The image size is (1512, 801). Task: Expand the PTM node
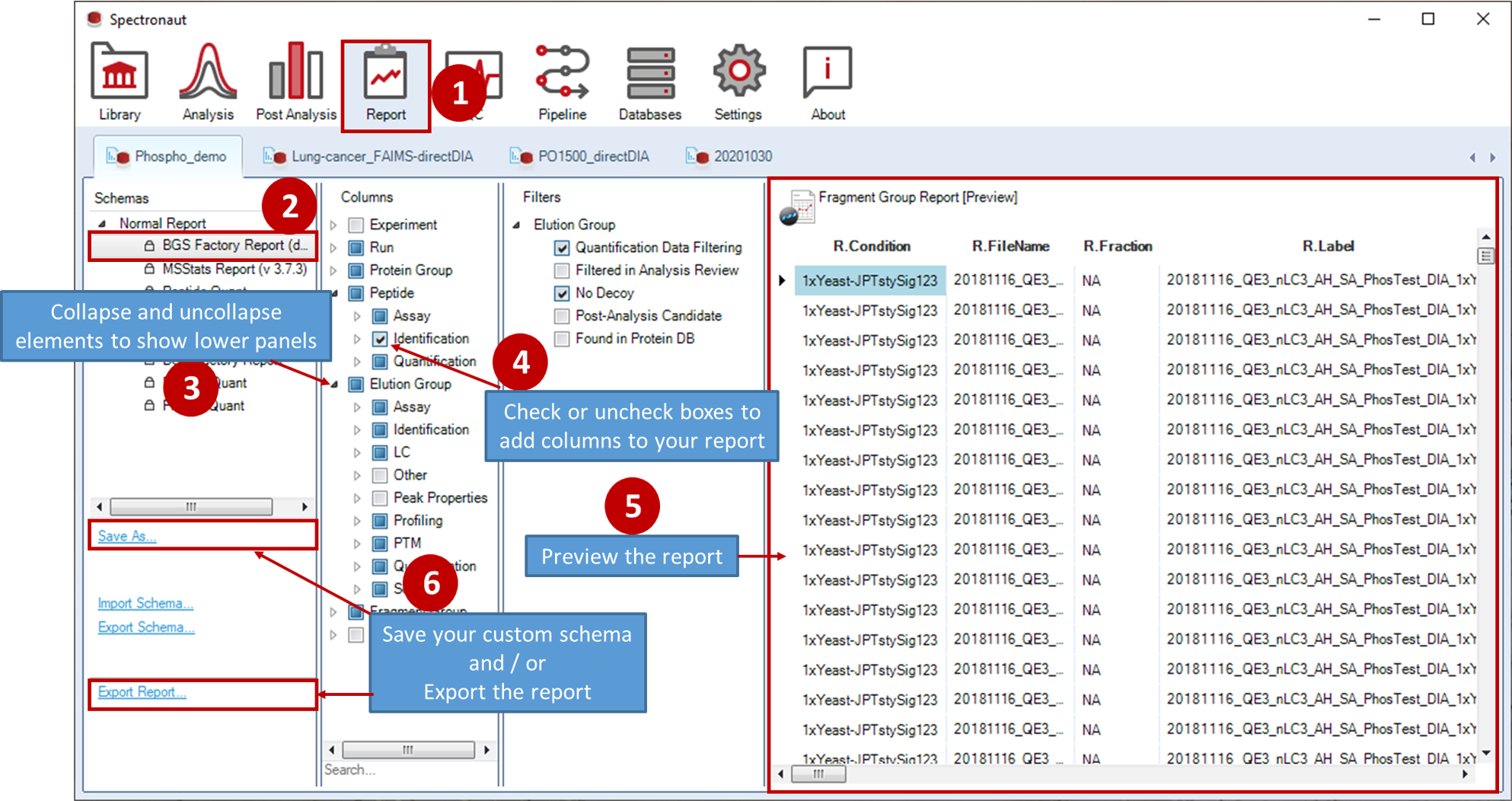357,544
